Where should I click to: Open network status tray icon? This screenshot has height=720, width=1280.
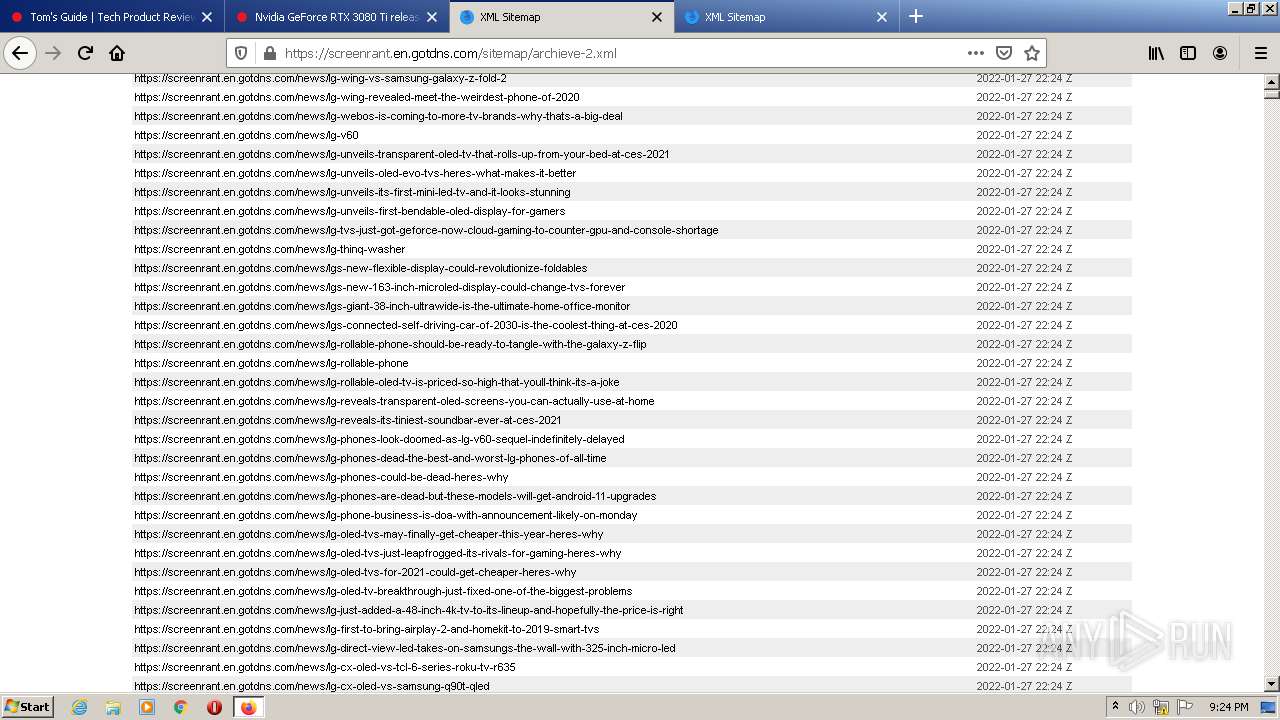tap(1161, 707)
